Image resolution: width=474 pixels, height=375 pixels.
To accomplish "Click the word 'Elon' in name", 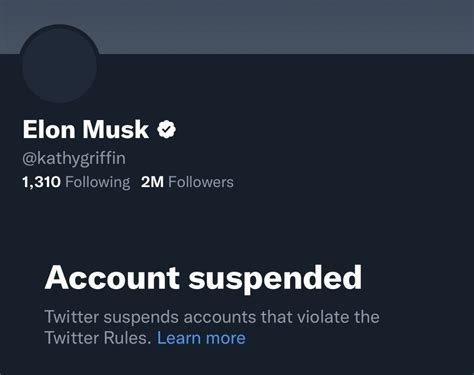I will 49,129.
